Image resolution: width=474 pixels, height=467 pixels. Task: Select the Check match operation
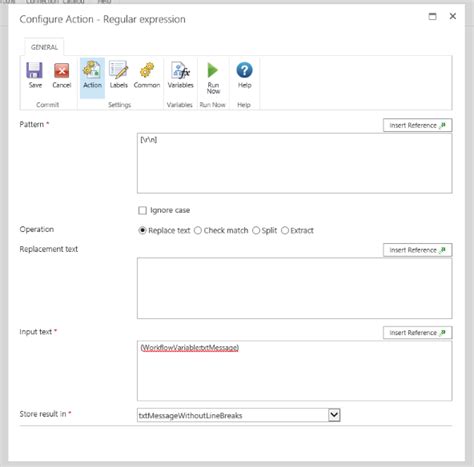198,230
